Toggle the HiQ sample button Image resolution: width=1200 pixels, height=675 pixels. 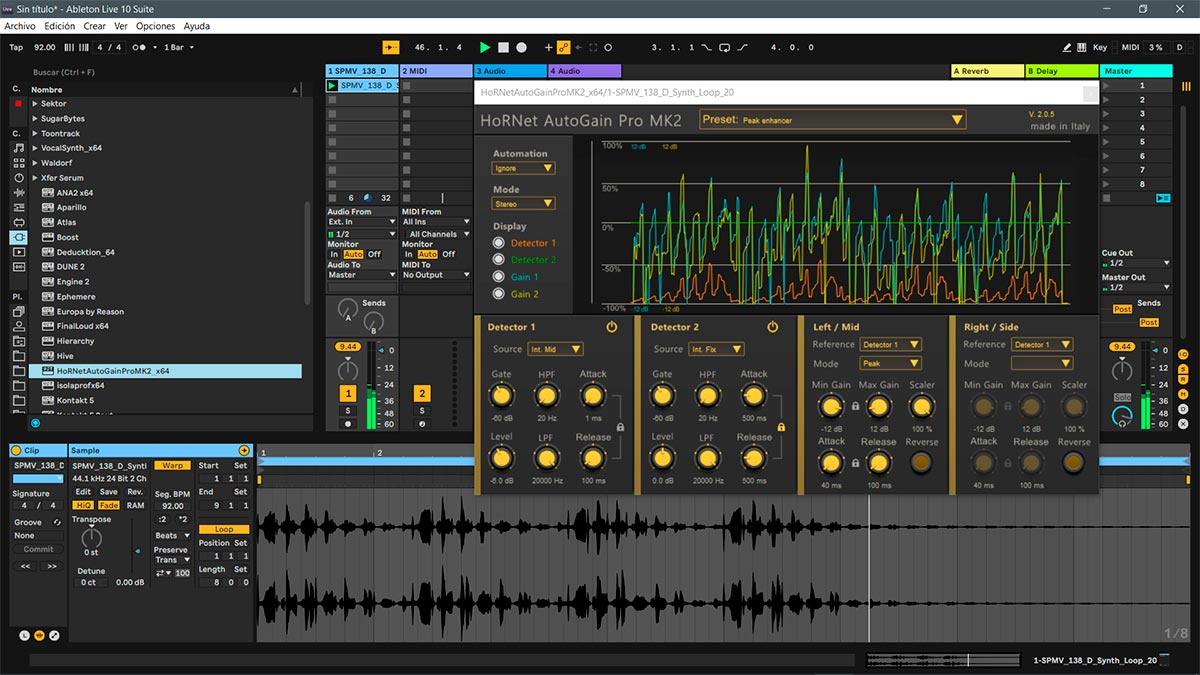(x=83, y=505)
